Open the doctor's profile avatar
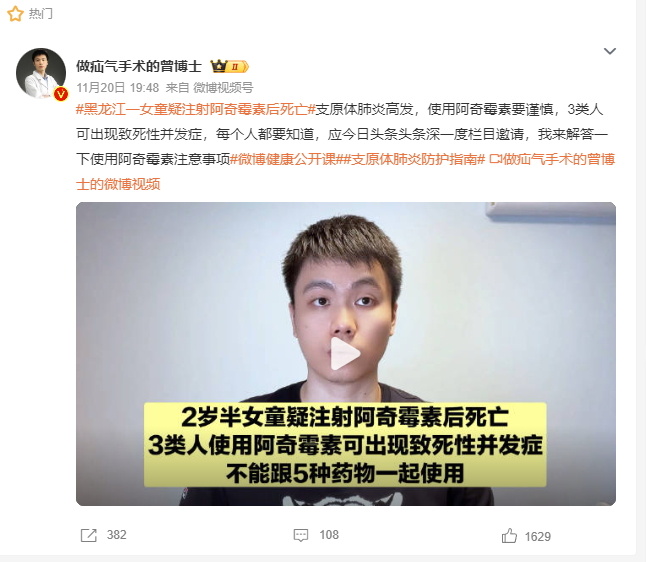This screenshot has height=562, width=646. point(41,73)
